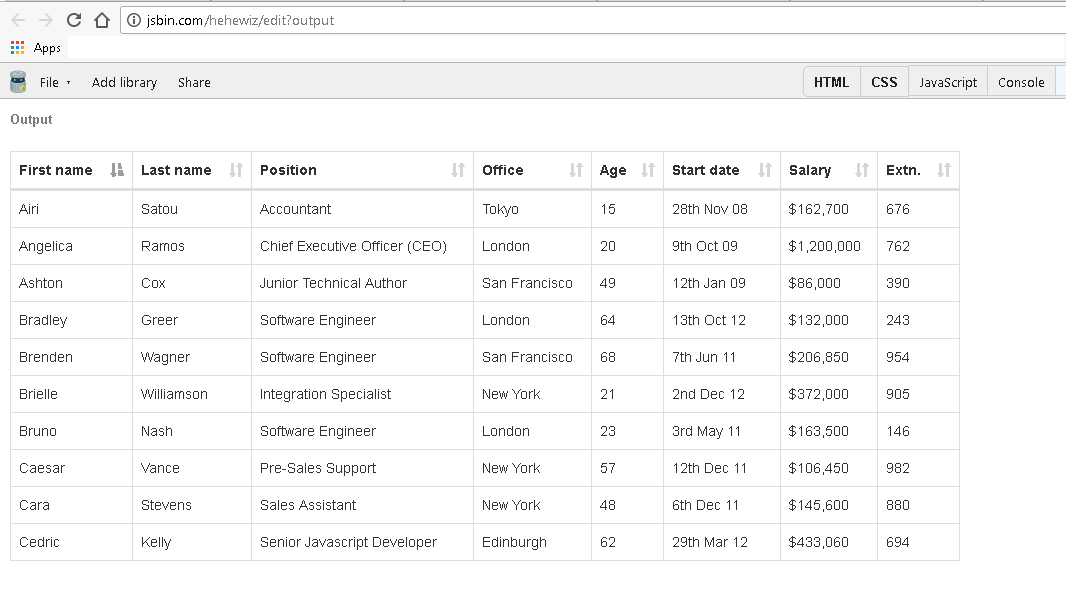
Task: Toggle the CSS panel
Action: coord(884,82)
